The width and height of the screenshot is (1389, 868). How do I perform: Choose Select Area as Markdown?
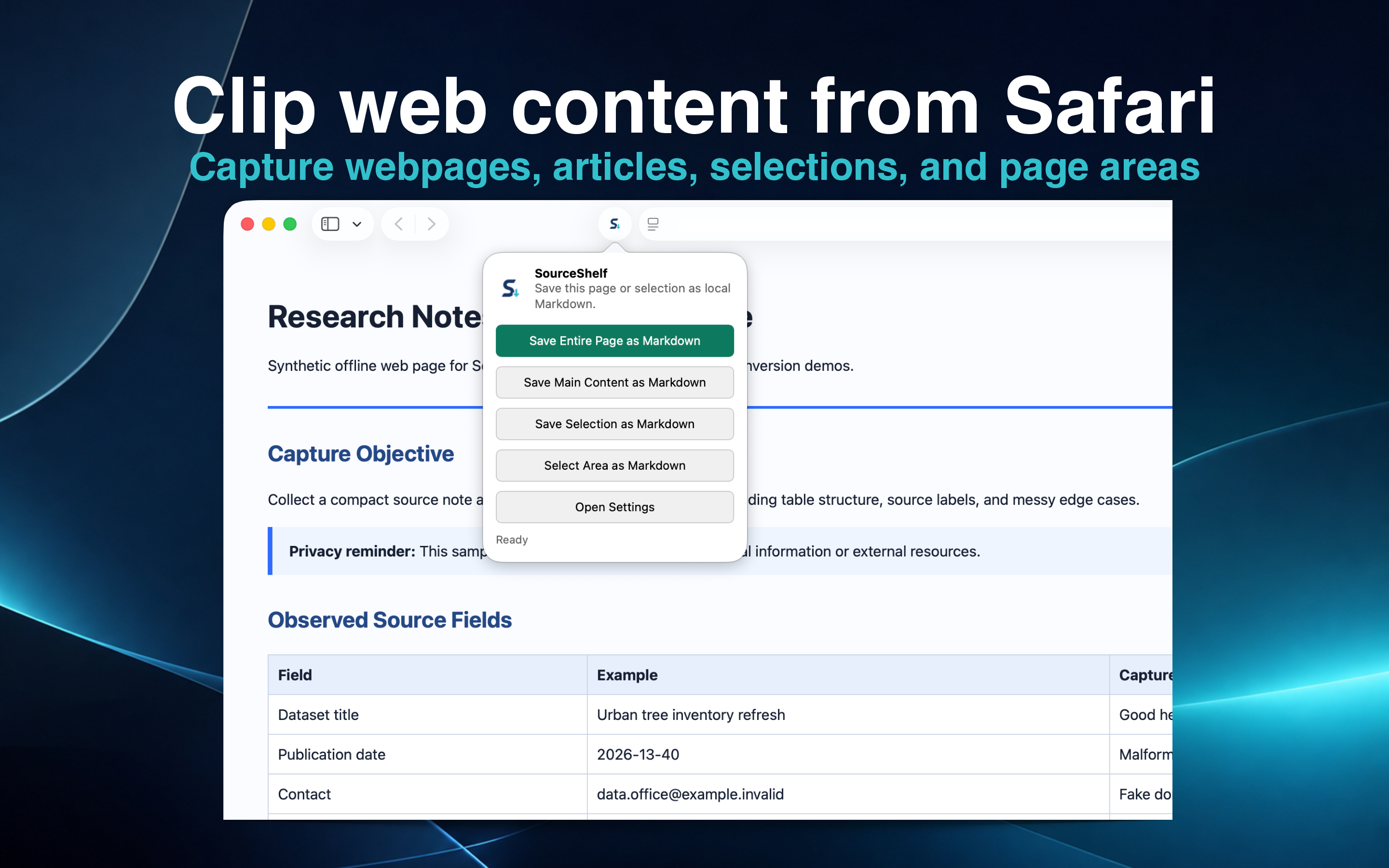(x=615, y=465)
